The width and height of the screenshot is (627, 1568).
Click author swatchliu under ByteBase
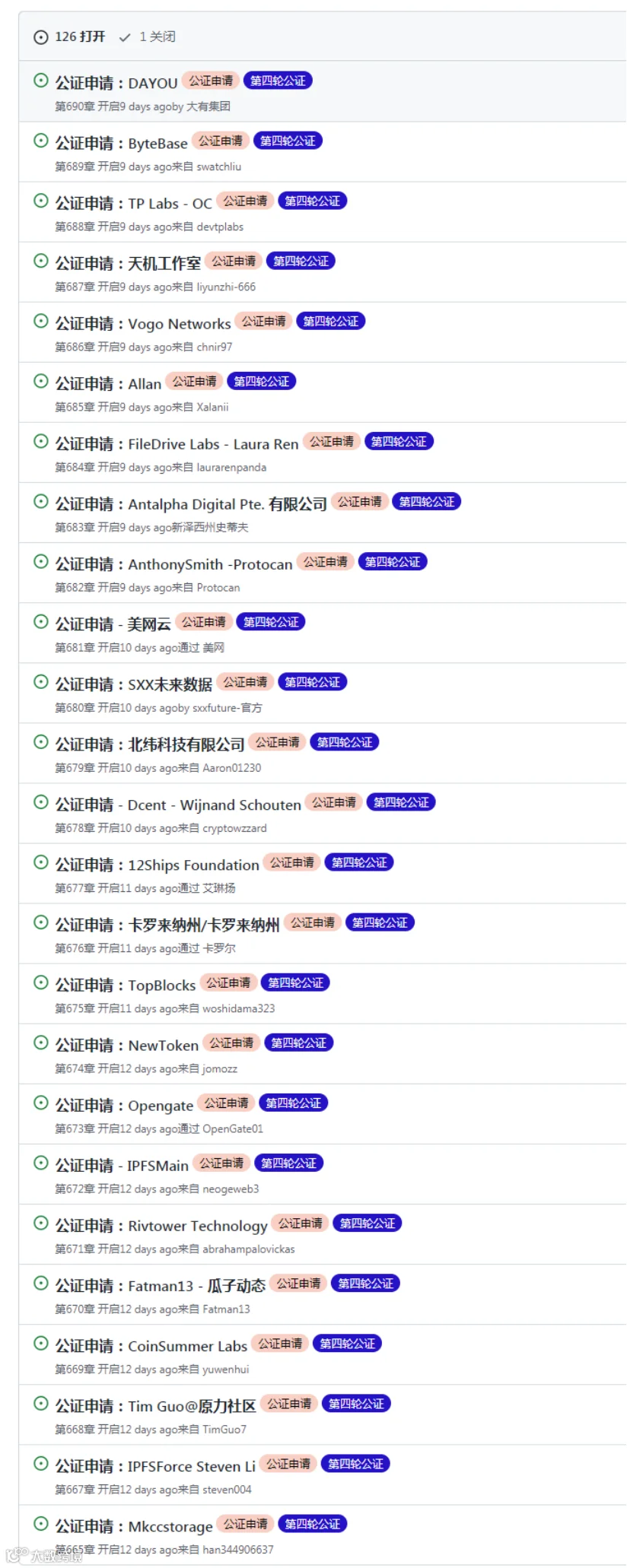coord(219,167)
